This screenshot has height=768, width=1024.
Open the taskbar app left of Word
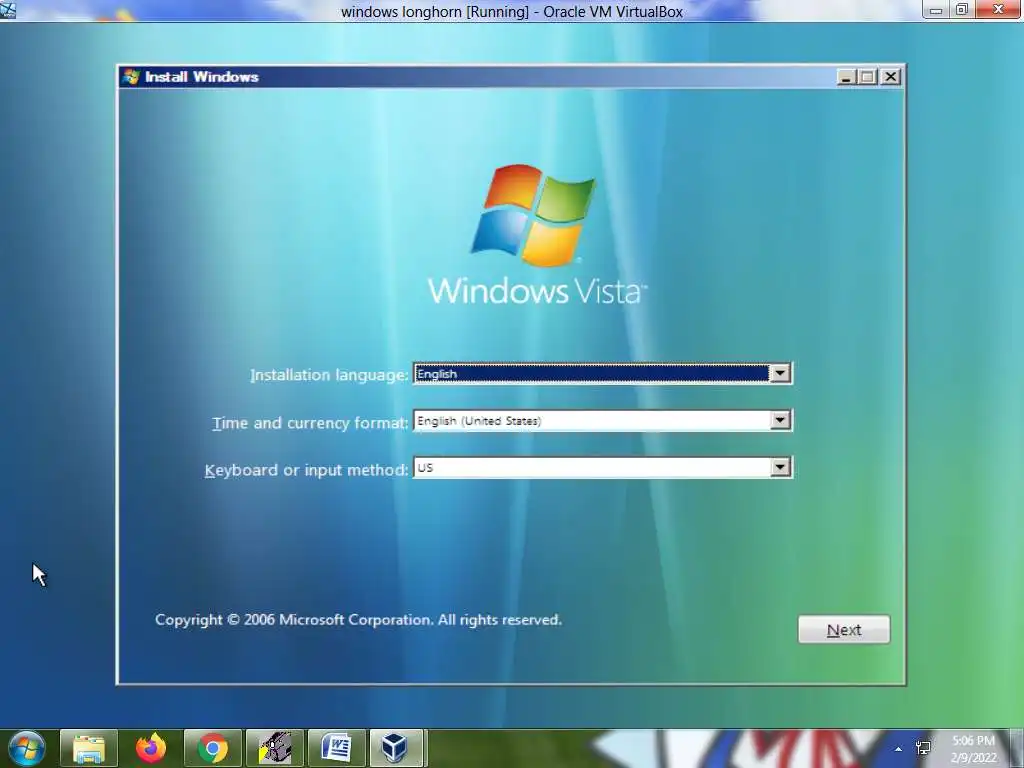click(x=275, y=748)
